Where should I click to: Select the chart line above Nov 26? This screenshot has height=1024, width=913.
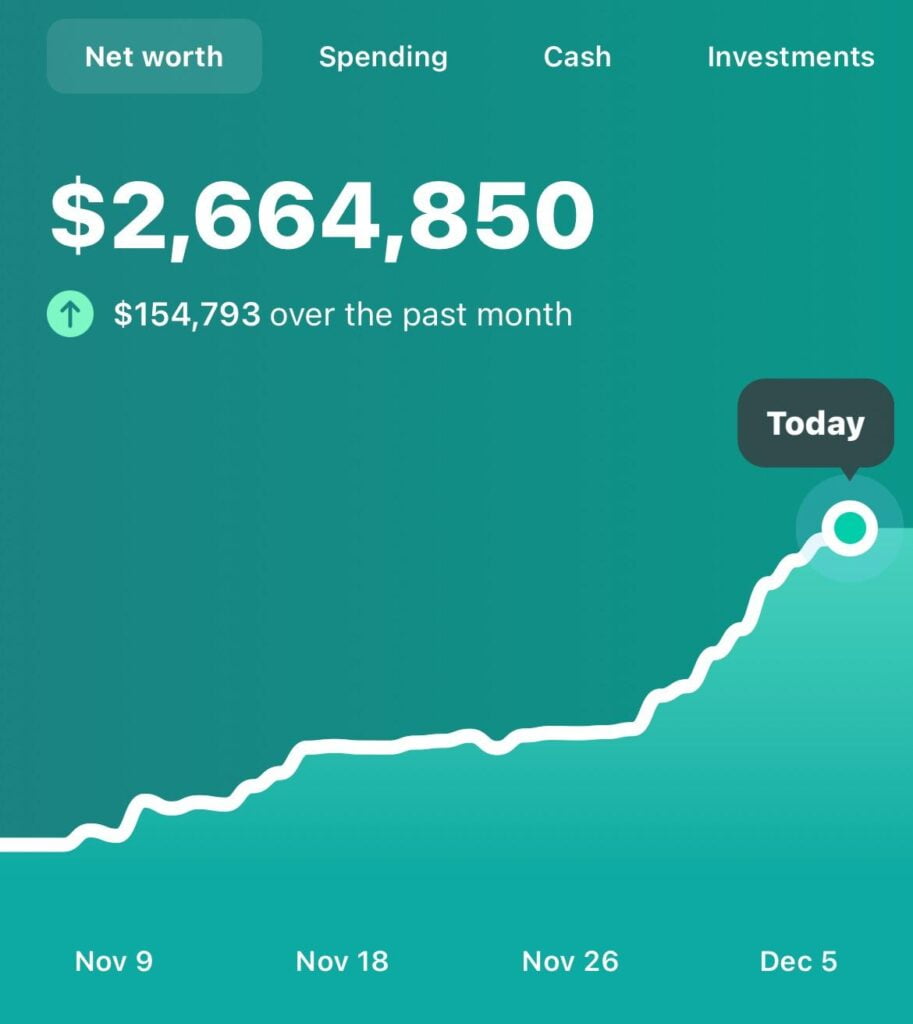pos(570,734)
